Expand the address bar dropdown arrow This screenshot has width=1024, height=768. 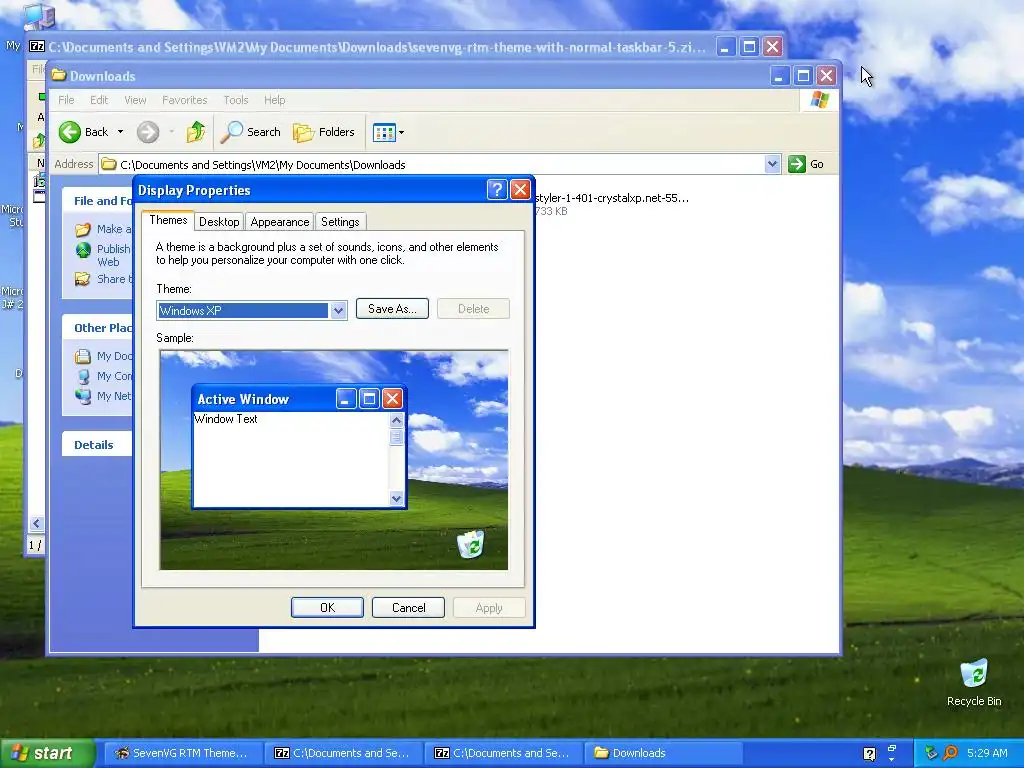(772, 164)
